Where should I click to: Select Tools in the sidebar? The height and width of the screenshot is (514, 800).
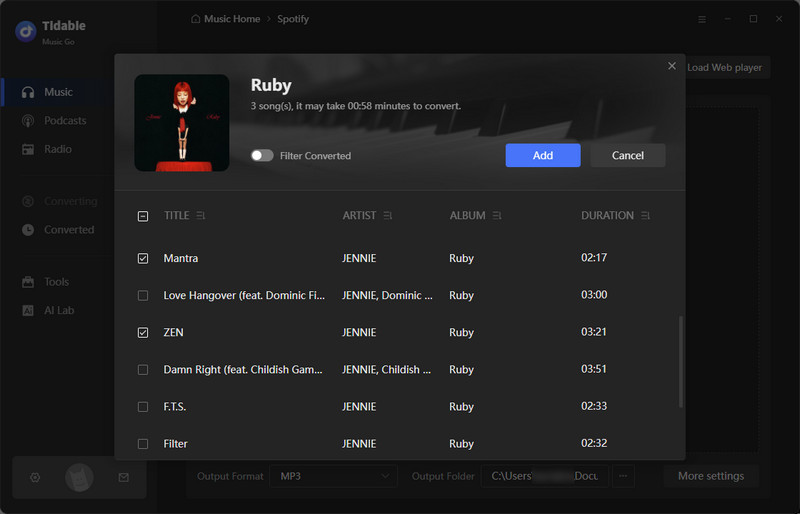point(58,282)
